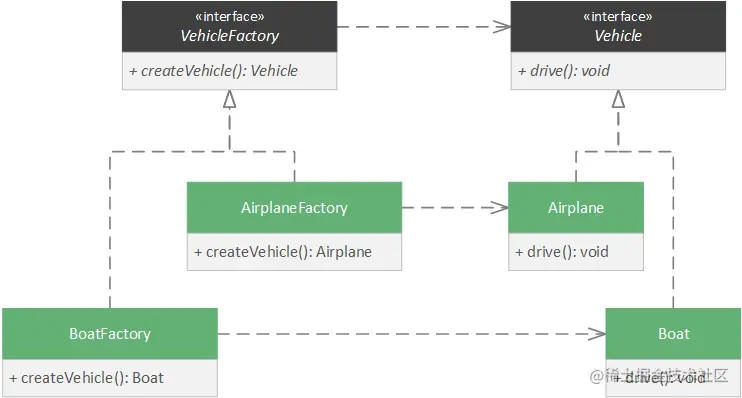Click the createVehicle(): Vehicle method text
Image resolution: width=742 pixels, height=398 pixels.
point(213,71)
